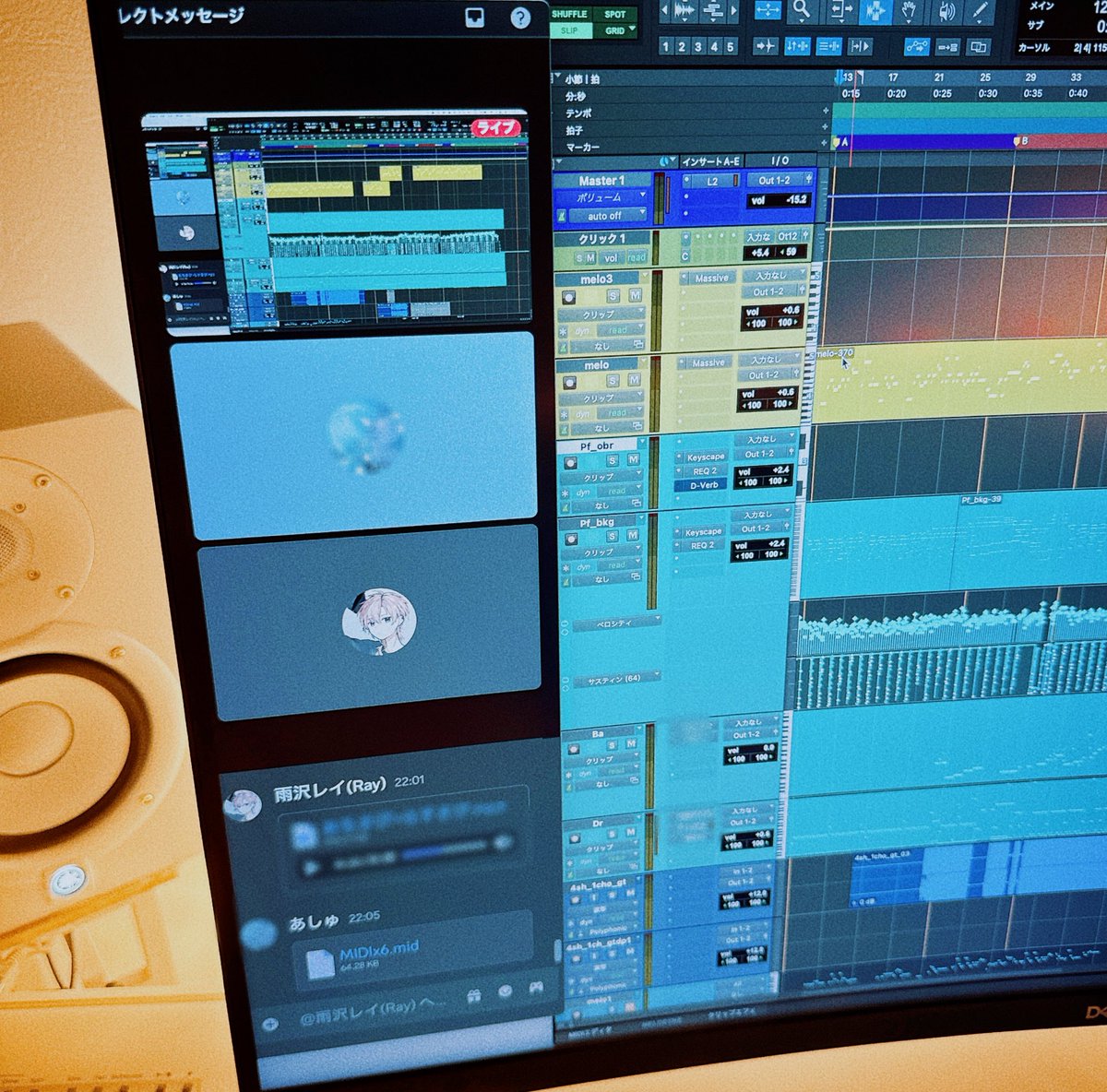This screenshot has height=1092, width=1107.
Task: Select zoom preset 3
Action: click(698, 46)
